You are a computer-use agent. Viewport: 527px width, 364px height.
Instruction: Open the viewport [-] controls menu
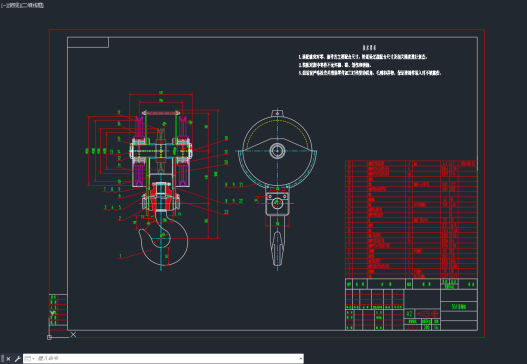(x=3, y=5)
